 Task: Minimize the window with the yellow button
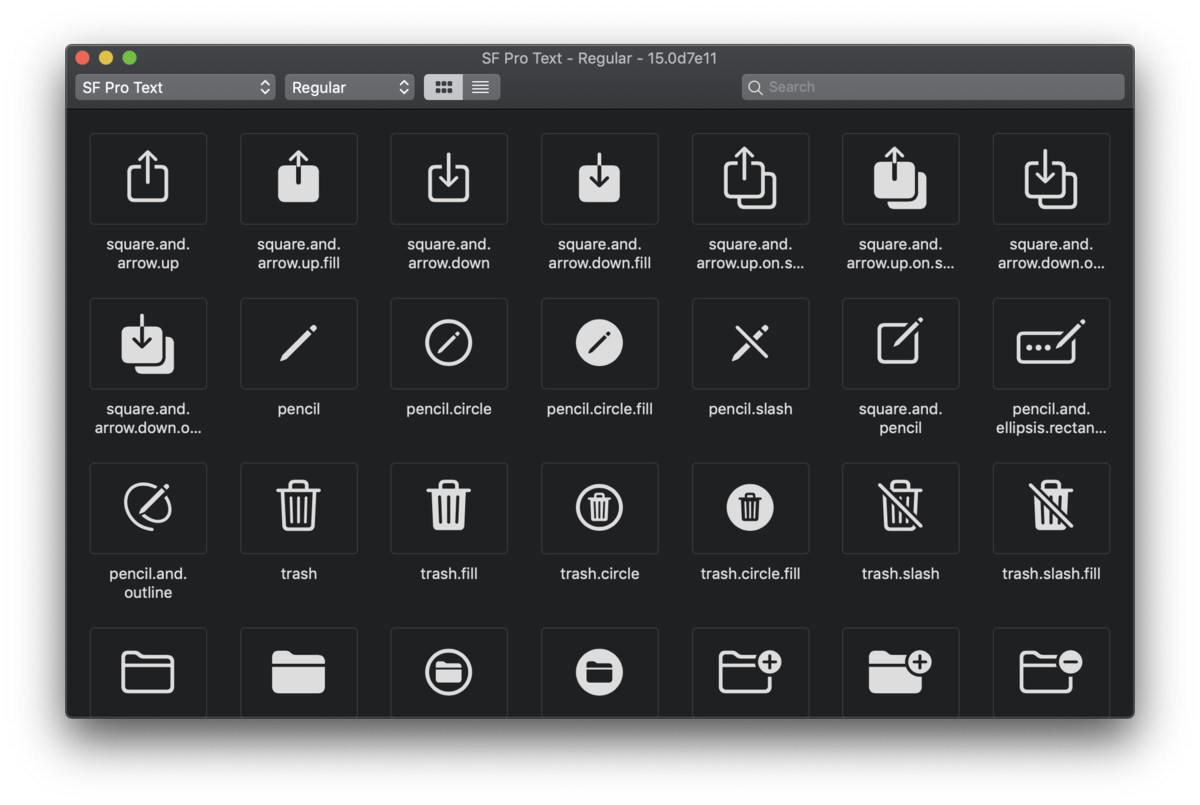coord(106,58)
